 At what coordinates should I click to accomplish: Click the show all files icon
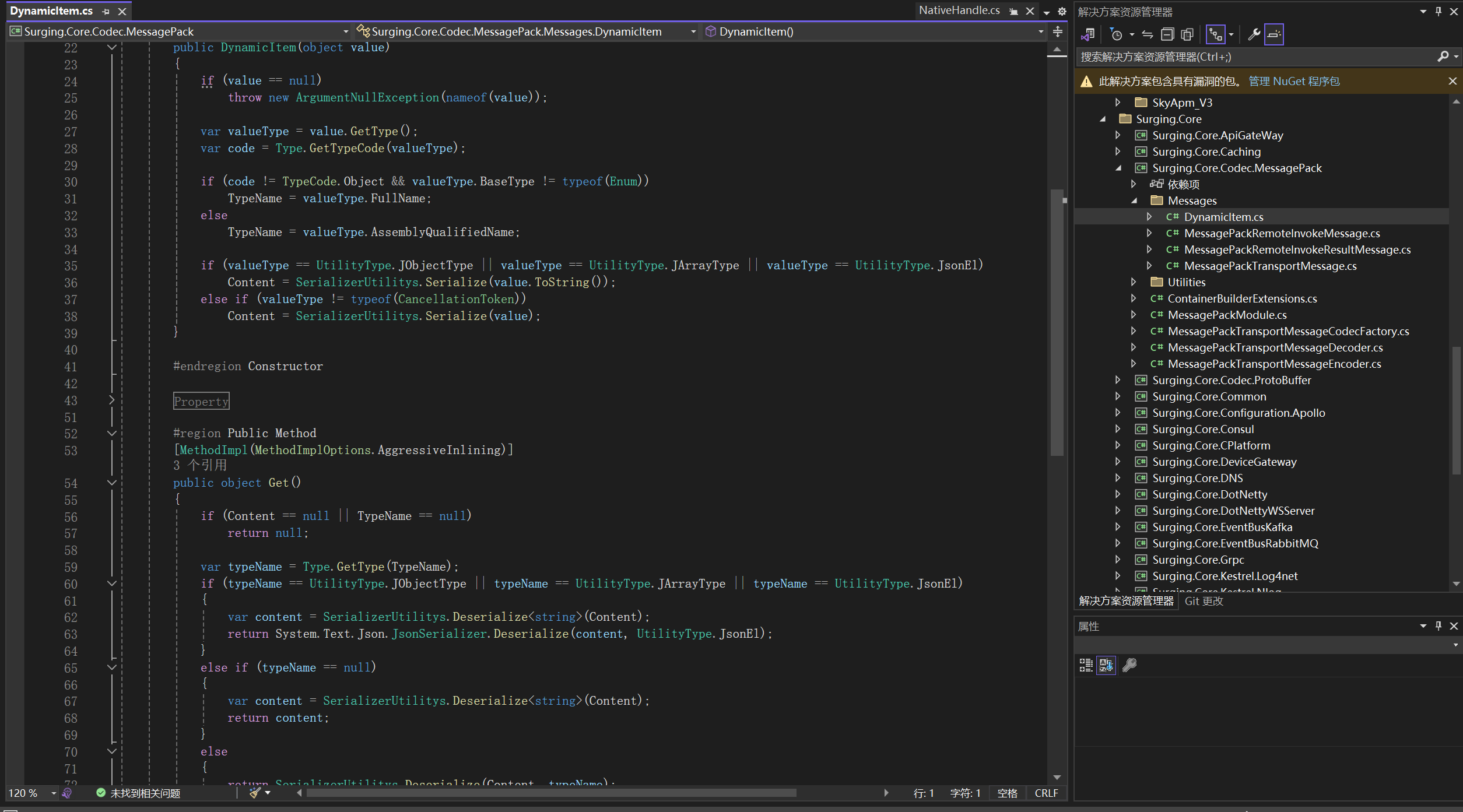(1187, 34)
